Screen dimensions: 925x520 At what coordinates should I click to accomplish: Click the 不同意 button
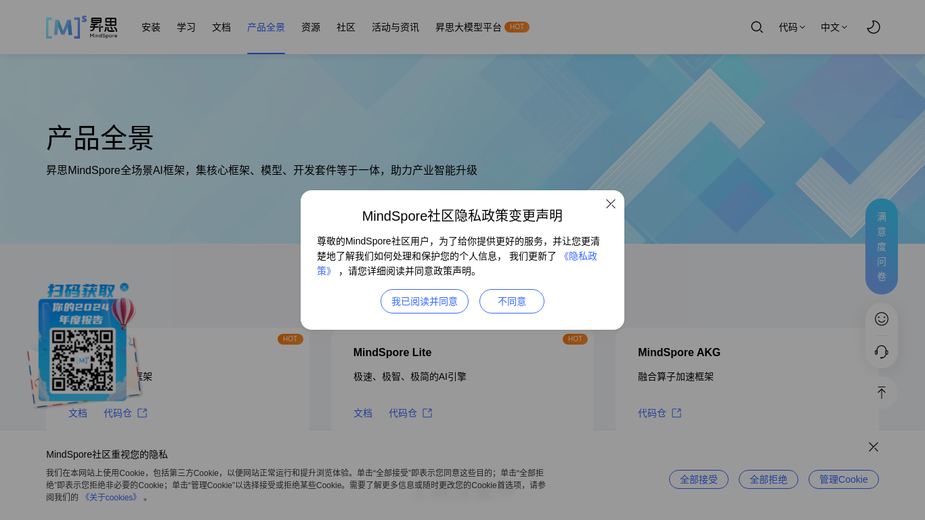coord(511,302)
